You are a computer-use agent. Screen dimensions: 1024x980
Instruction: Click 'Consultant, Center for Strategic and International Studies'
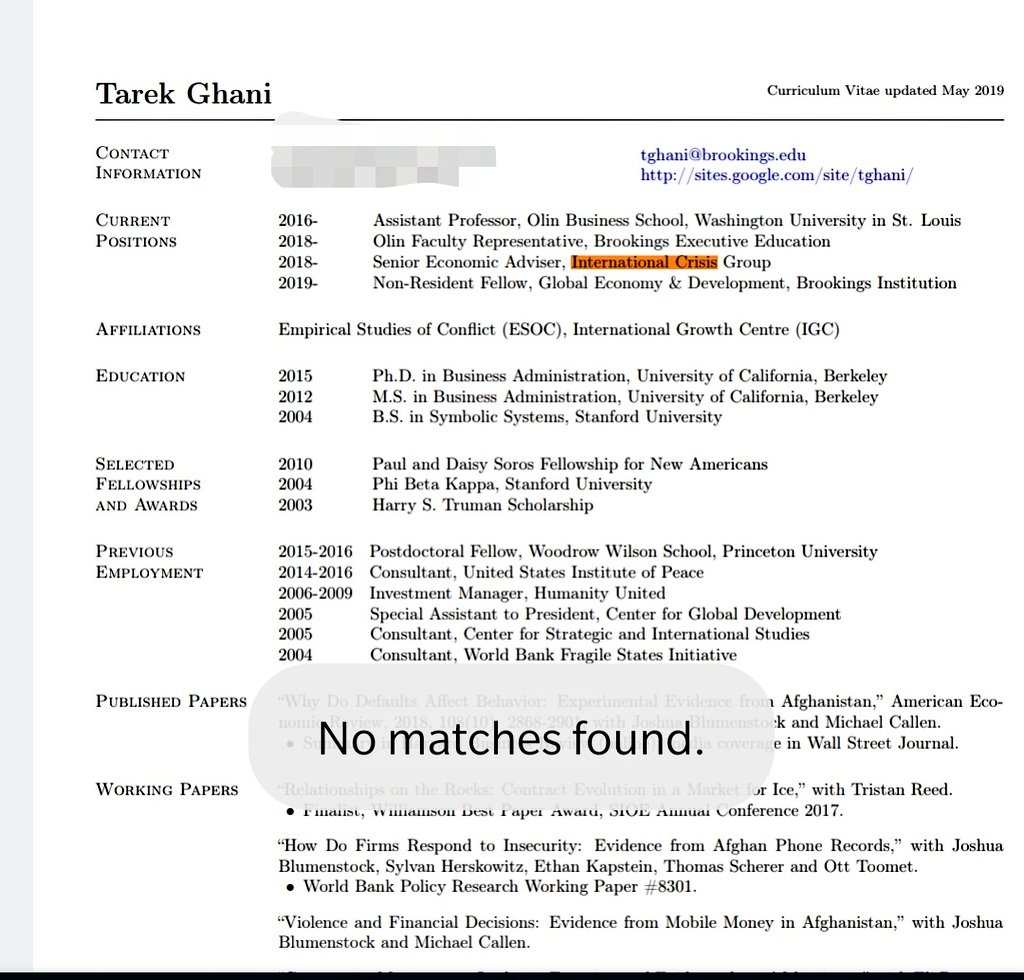click(x=590, y=634)
